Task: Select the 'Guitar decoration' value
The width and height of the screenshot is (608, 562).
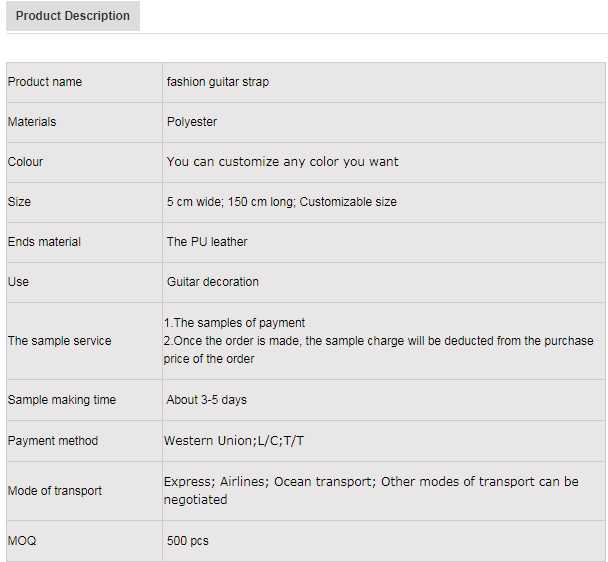Action: click(x=213, y=282)
